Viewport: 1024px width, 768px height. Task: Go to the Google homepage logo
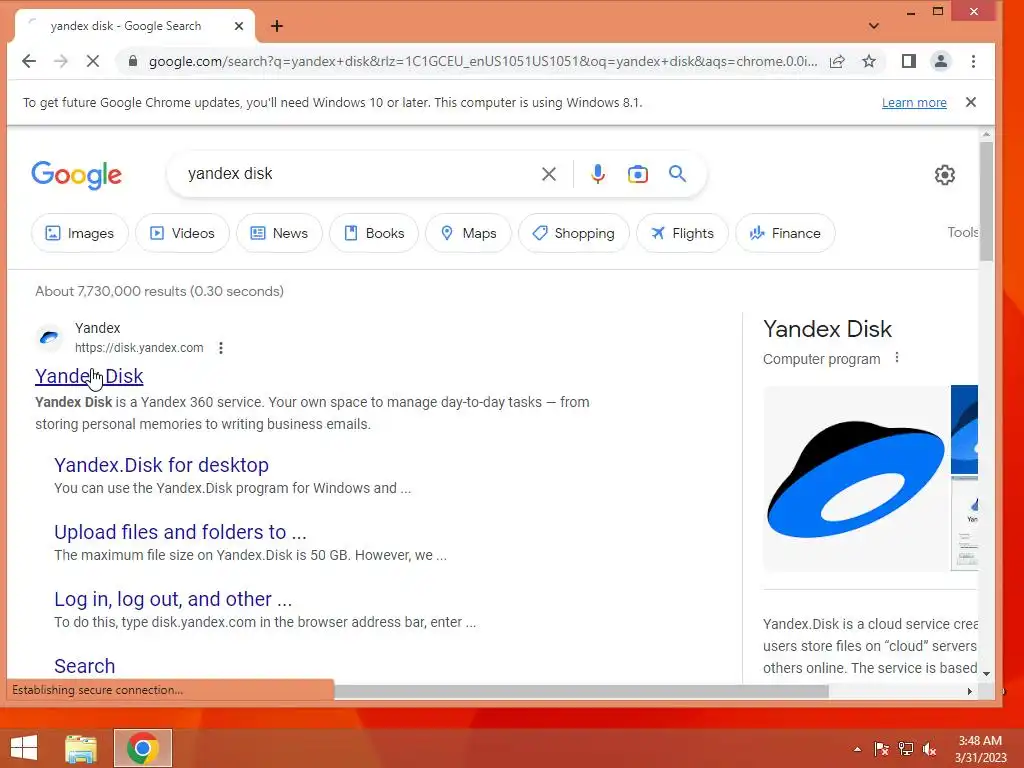(x=76, y=175)
